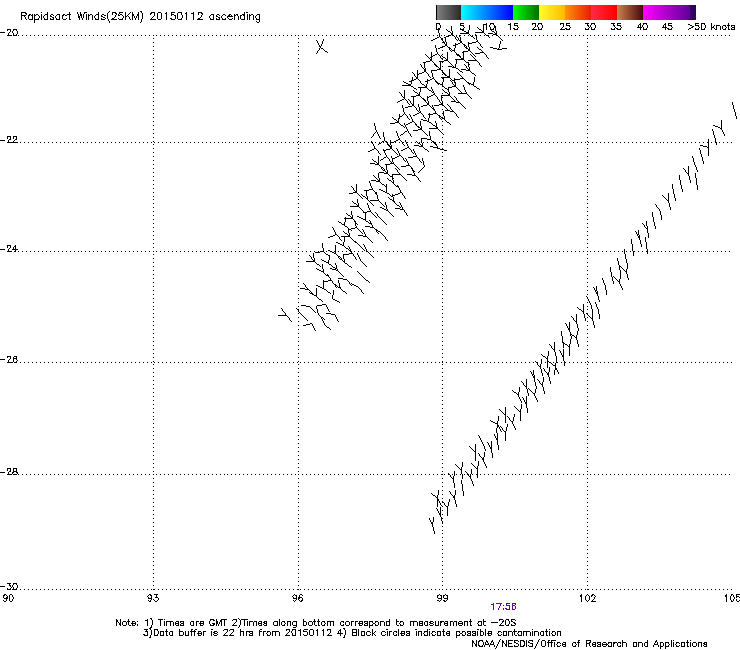Viewport: 740px width, 650px height.
Task: Click the '99' longitude axis label
Action: (x=442, y=599)
